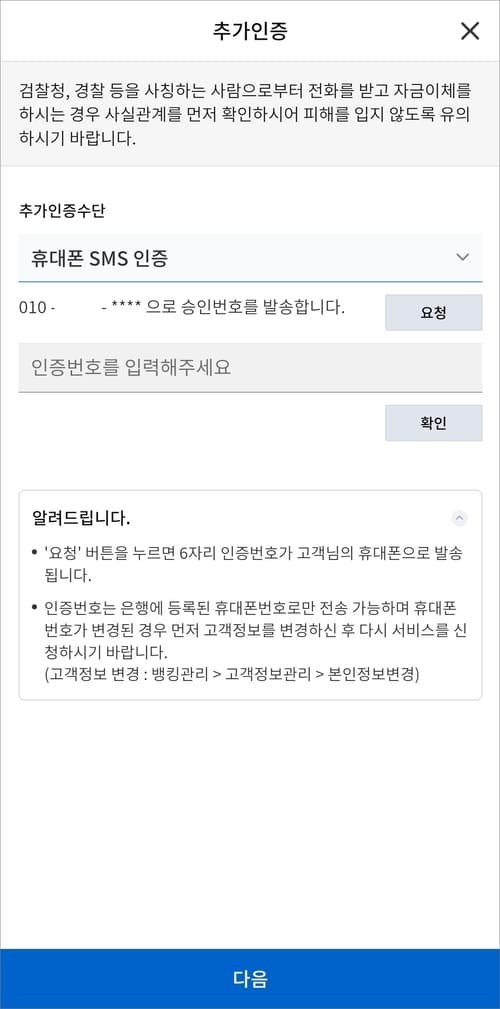Image resolution: width=500 pixels, height=1009 pixels.
Task: Focus the 인증번호를 입력해주세요 input field
Action: (250, 367)
